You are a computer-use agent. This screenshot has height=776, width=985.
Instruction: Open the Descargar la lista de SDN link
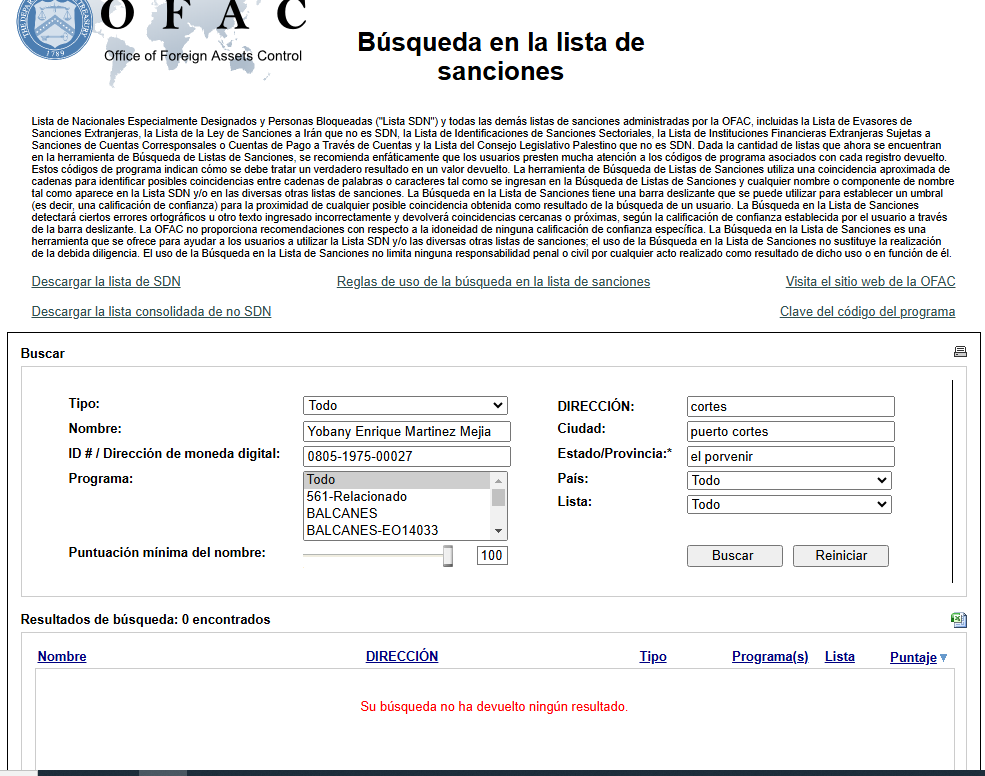coord(106,282)
